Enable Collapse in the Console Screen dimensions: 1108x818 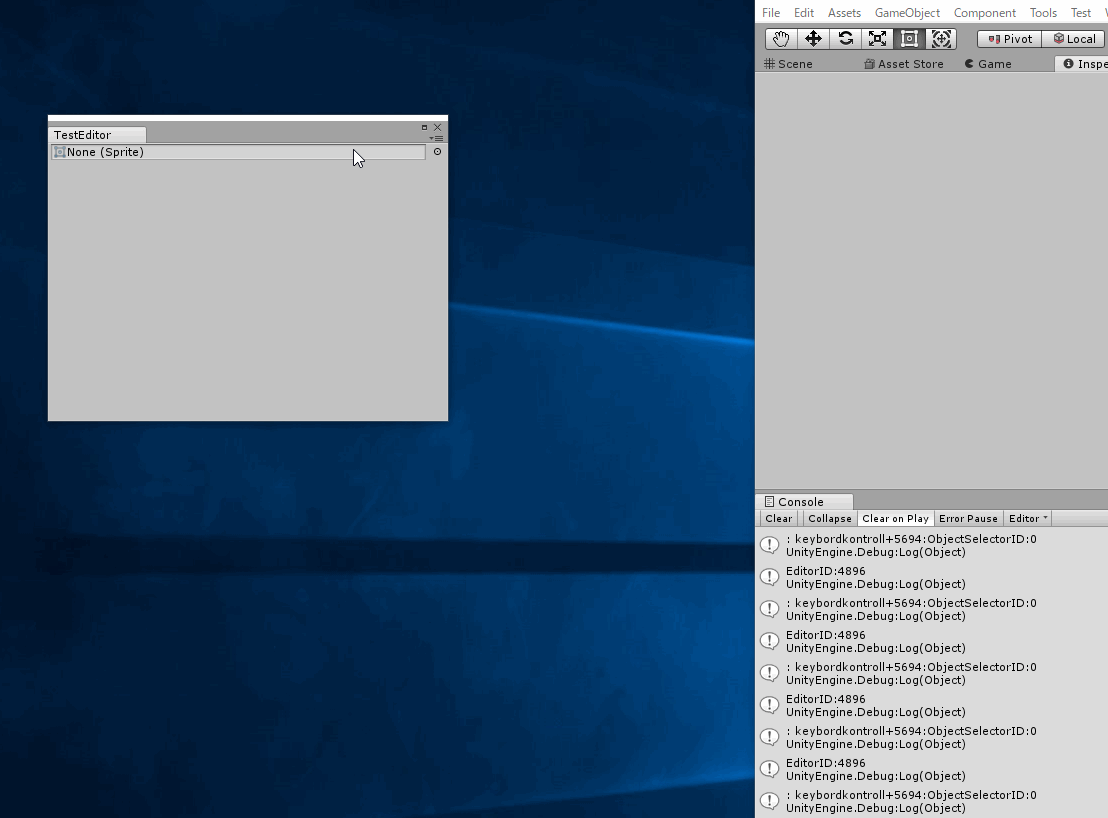pos(829,518)
